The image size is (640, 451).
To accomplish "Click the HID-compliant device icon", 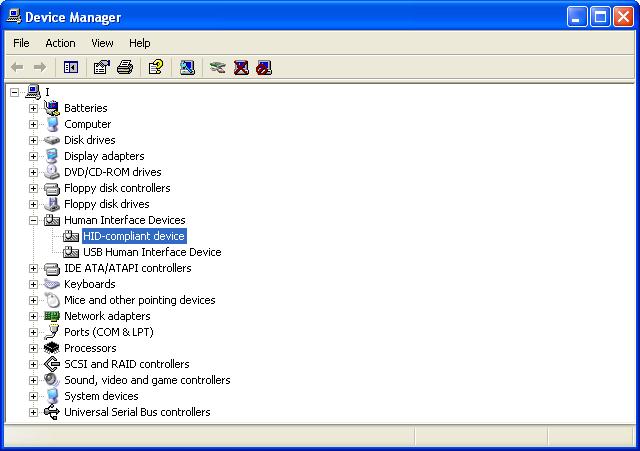I will pyautogui.click(x=71, y=236).
